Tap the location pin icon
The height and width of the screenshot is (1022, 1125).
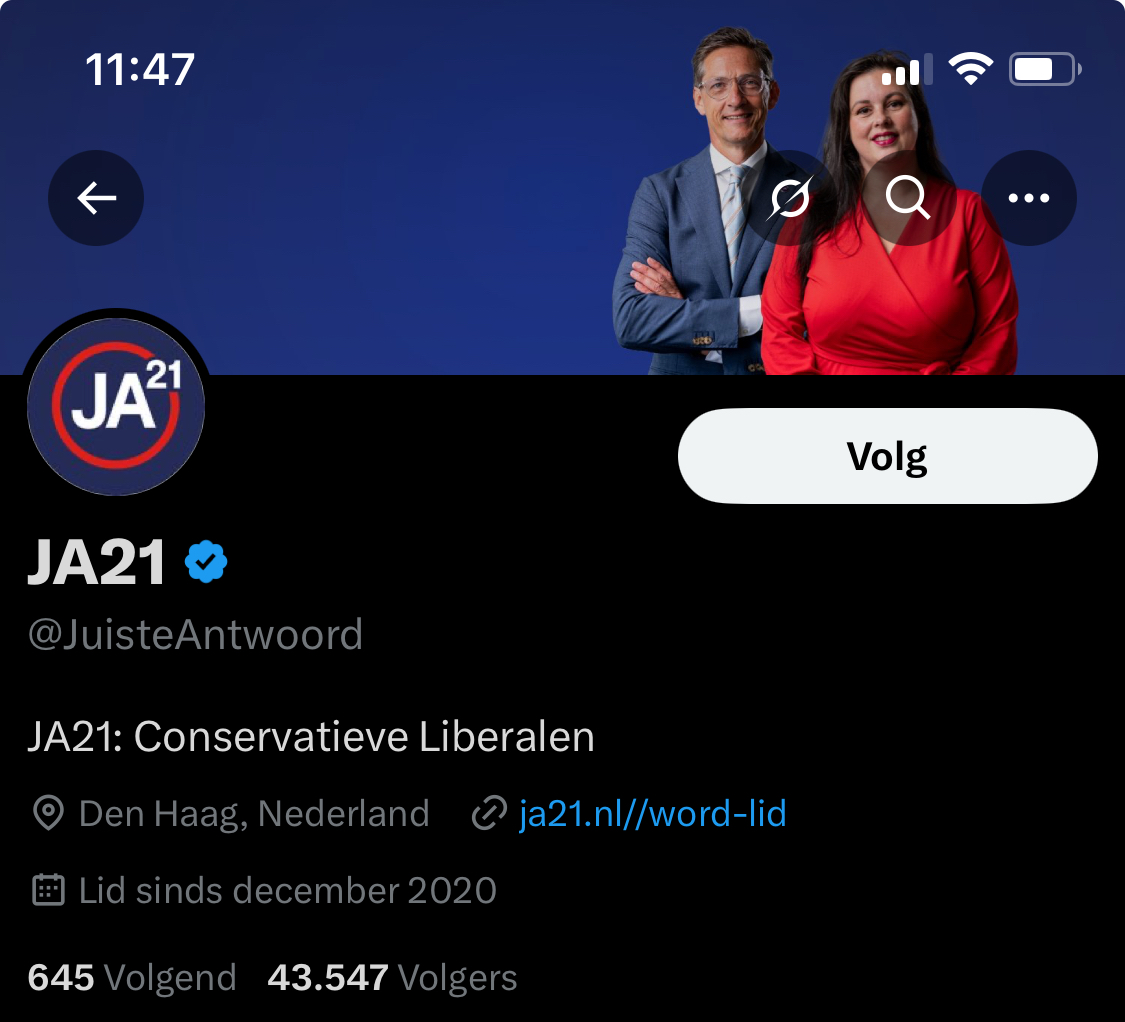pos(49,814)
